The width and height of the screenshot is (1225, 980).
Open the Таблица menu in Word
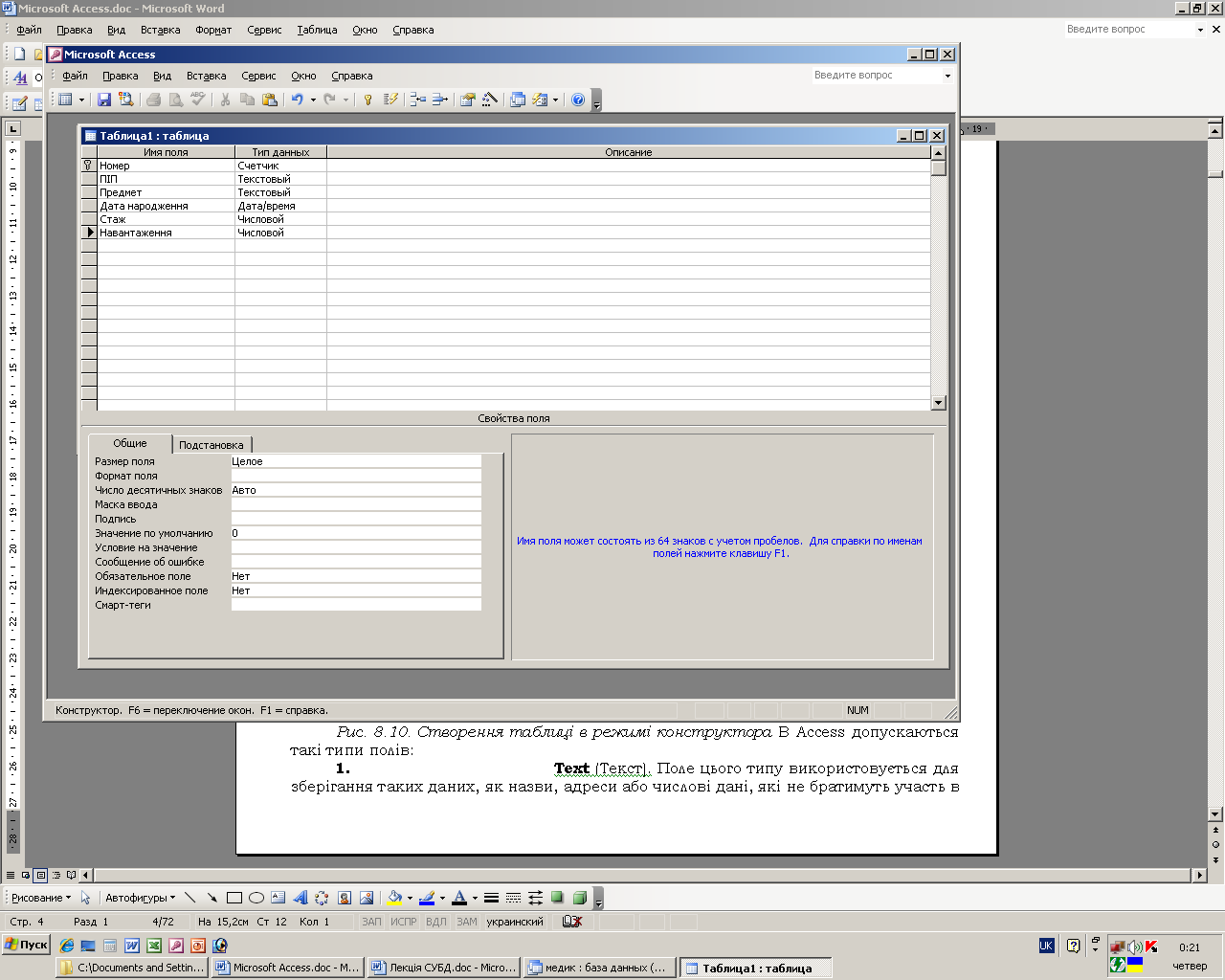pos(317,30)
